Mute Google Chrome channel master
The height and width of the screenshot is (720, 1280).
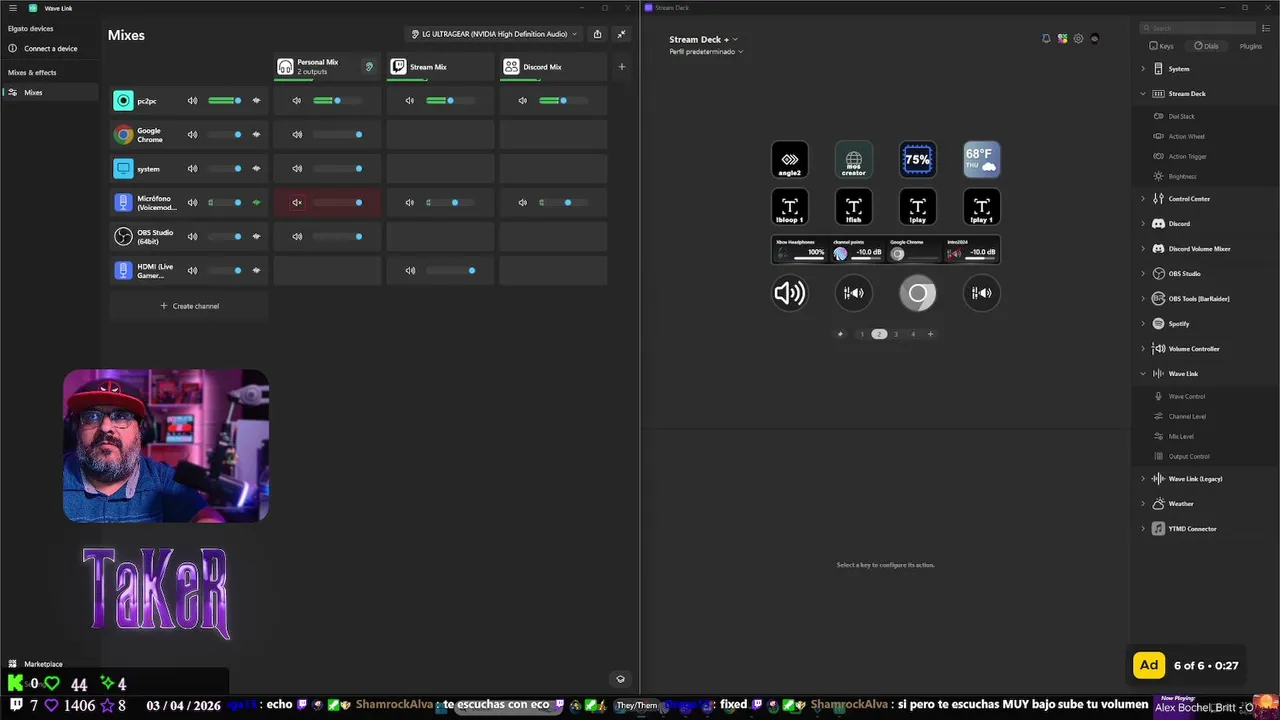pyautogui.click(x=192, y=135)
